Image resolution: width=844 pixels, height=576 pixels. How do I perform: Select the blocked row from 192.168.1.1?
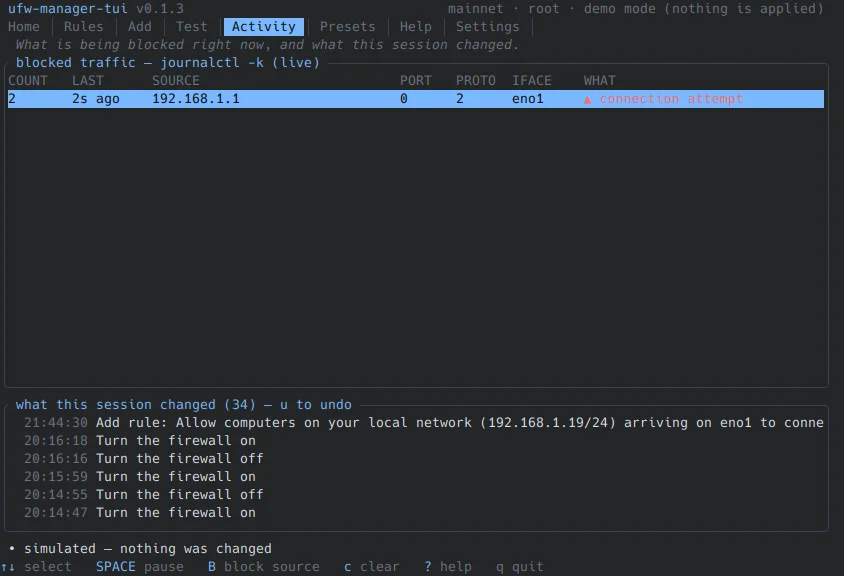pyautogui.click(x=416, y=99)
